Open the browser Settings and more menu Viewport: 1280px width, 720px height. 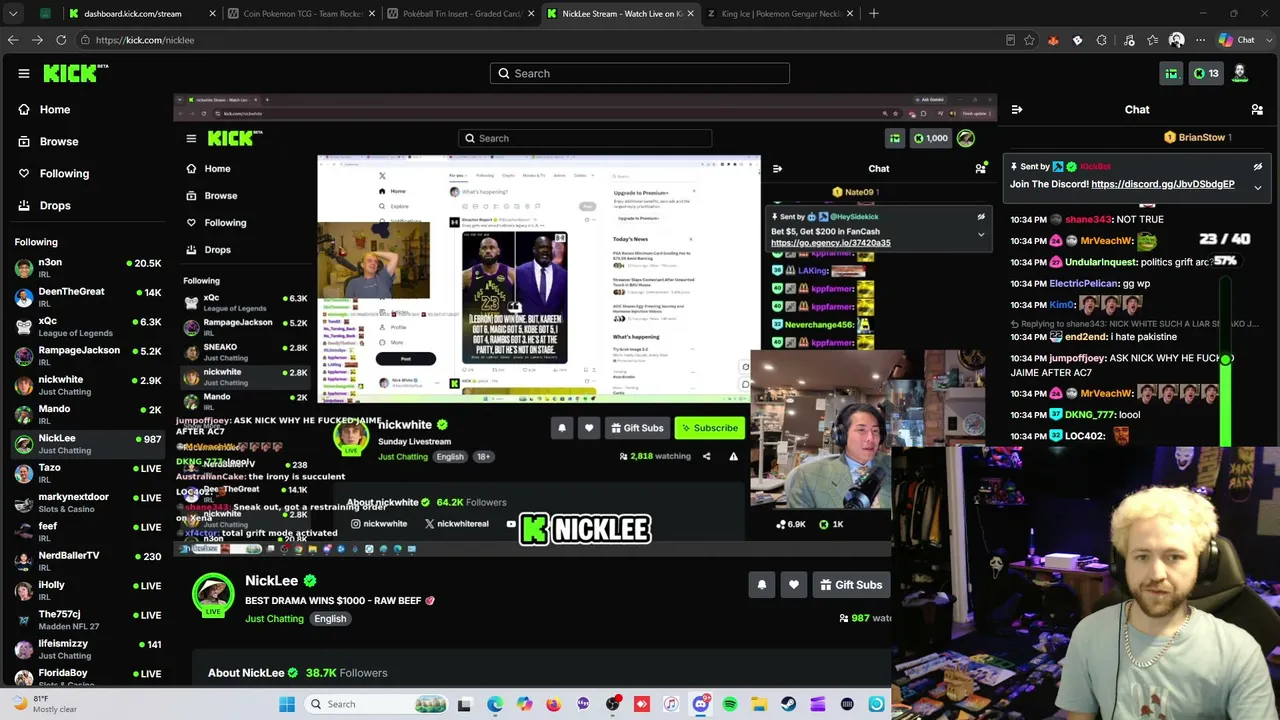[1200, 40]
